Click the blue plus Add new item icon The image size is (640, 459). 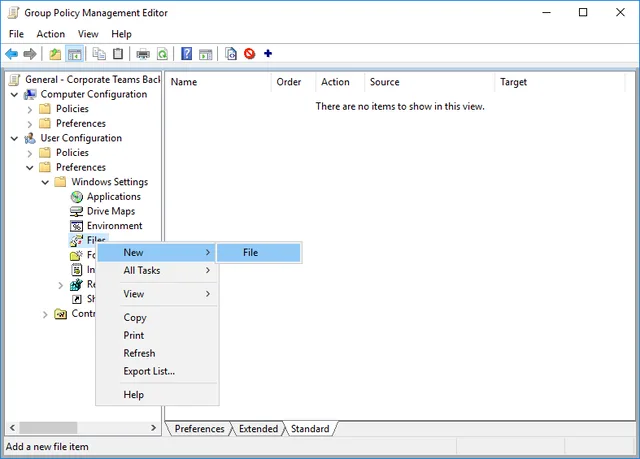coord(268,53)
